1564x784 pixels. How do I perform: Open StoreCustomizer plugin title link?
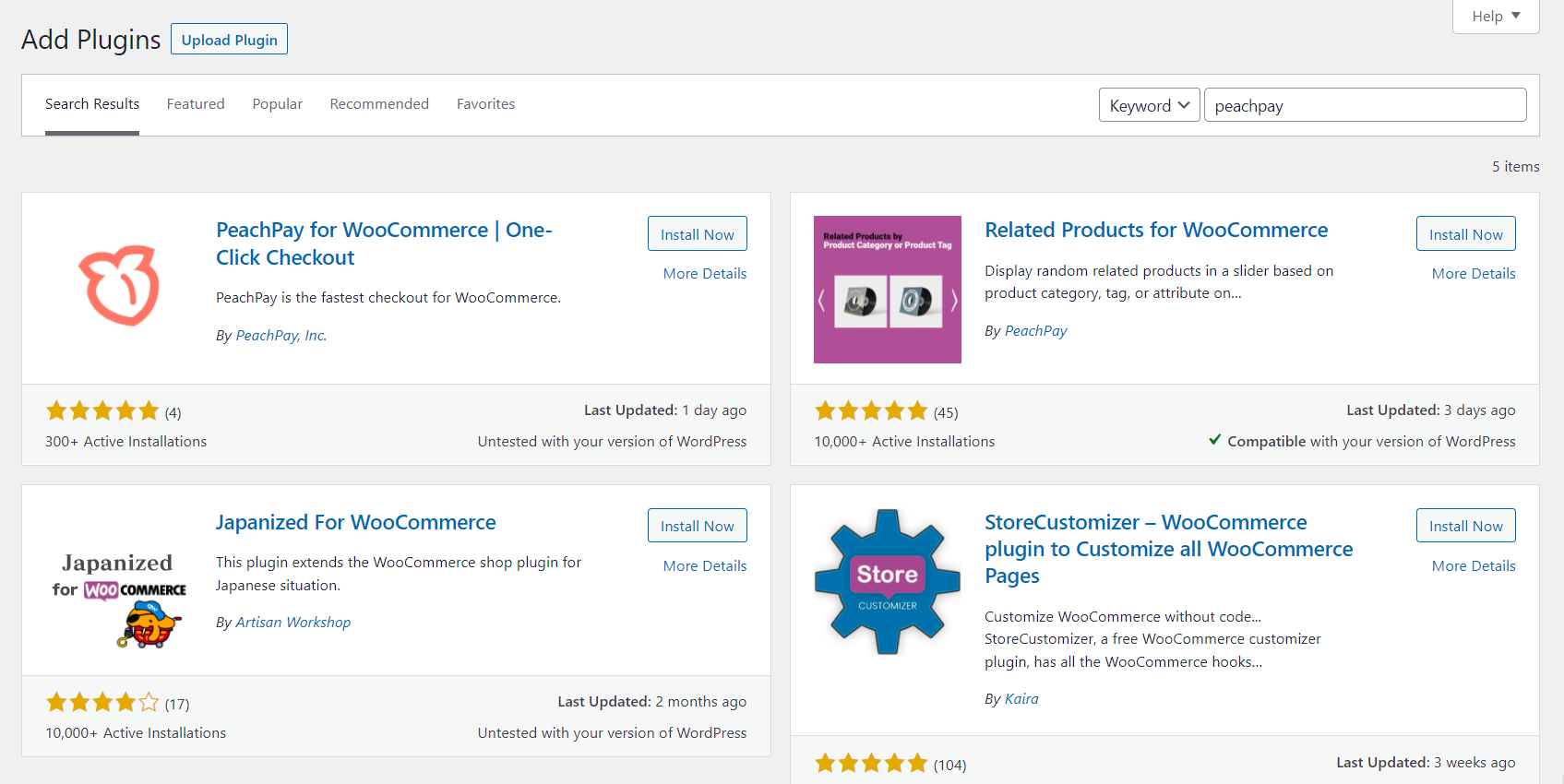tap(1169, 549)
